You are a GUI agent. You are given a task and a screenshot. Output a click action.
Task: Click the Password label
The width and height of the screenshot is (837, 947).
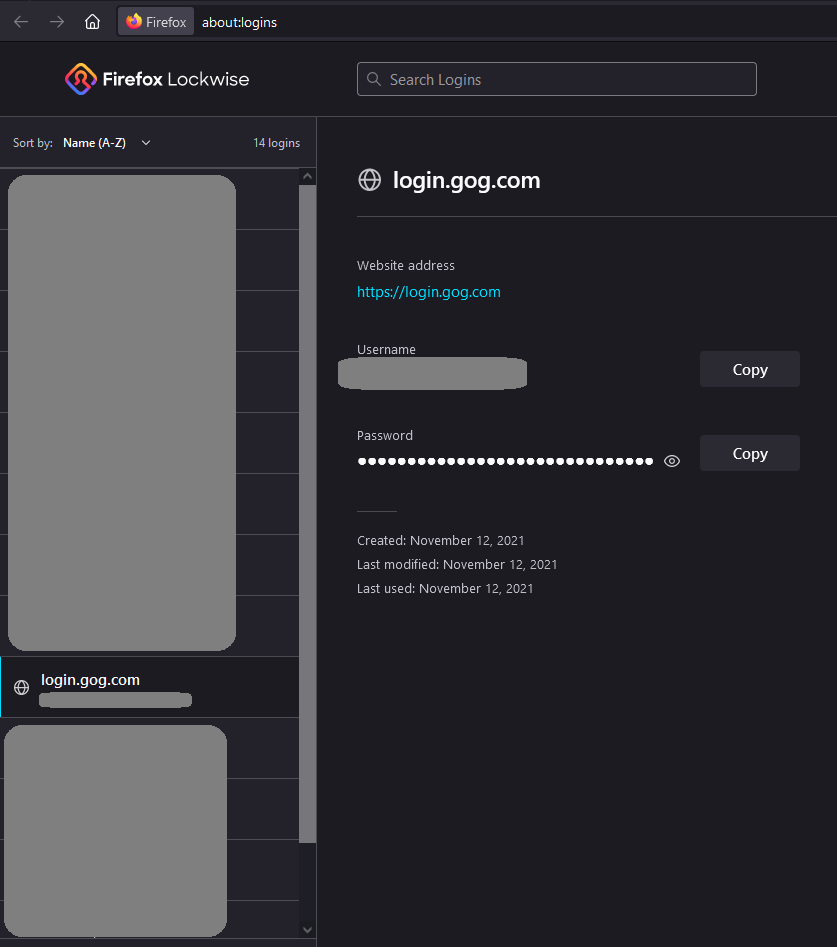click(x=385, y=435)
